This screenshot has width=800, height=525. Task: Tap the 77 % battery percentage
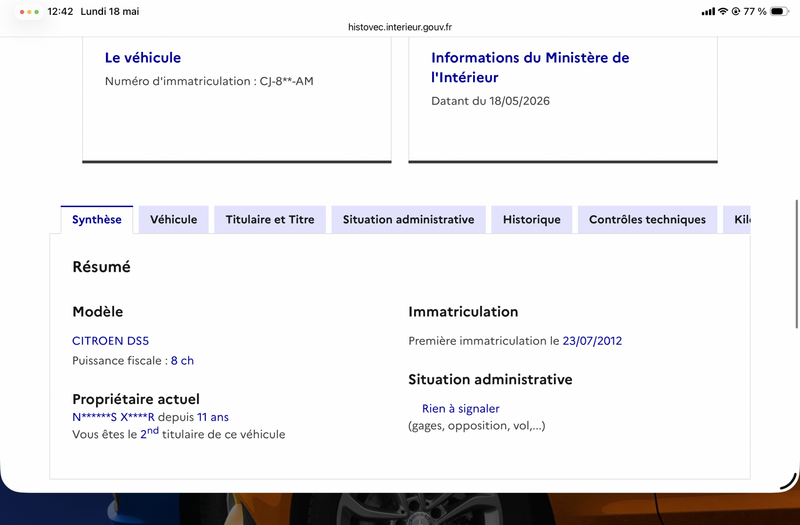(755, 11)
